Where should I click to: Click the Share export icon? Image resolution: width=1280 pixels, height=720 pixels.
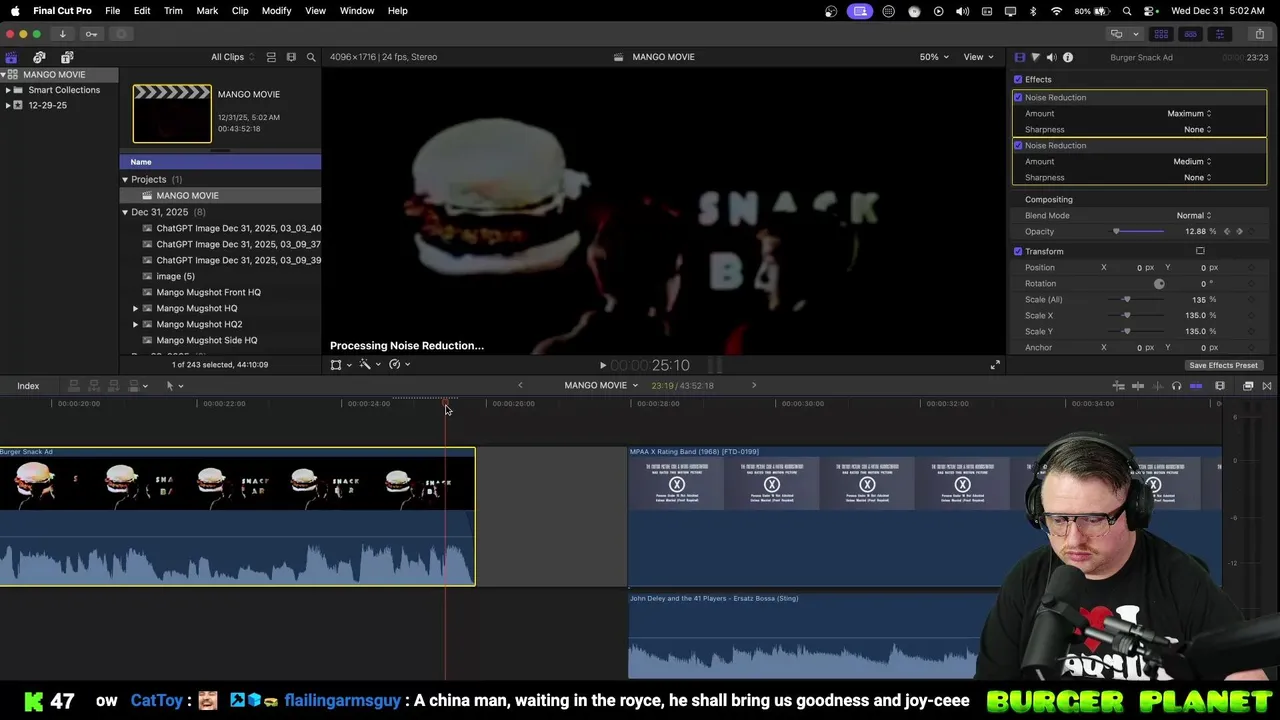[x=1259, y=34]
